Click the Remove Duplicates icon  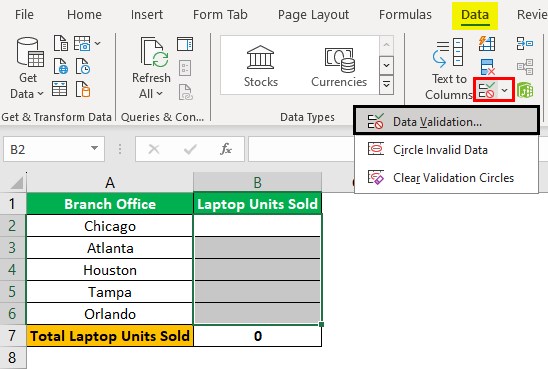click(x=487, y=67)
